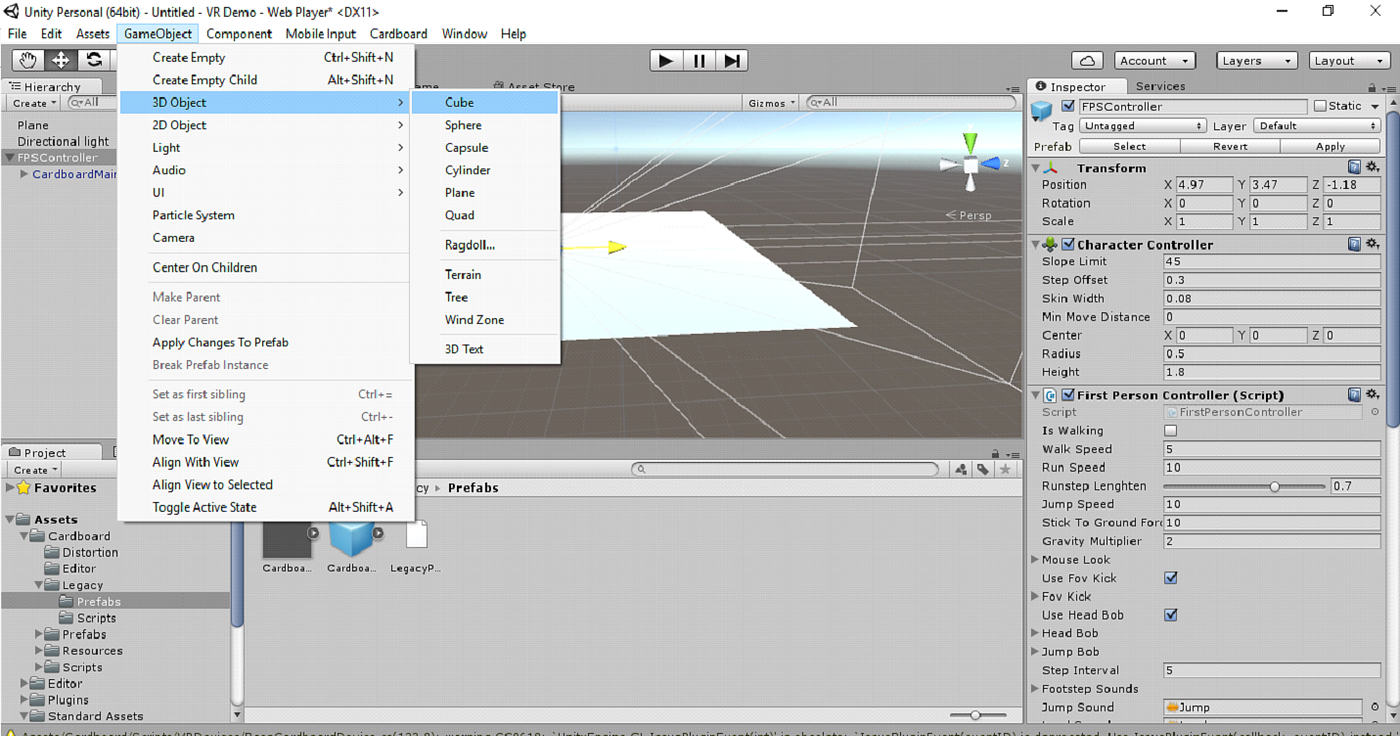Open the Transform component gear menu
The width and height of the screenshot is (1400, 736).
pyautogui.click(x=1372, y=168)
